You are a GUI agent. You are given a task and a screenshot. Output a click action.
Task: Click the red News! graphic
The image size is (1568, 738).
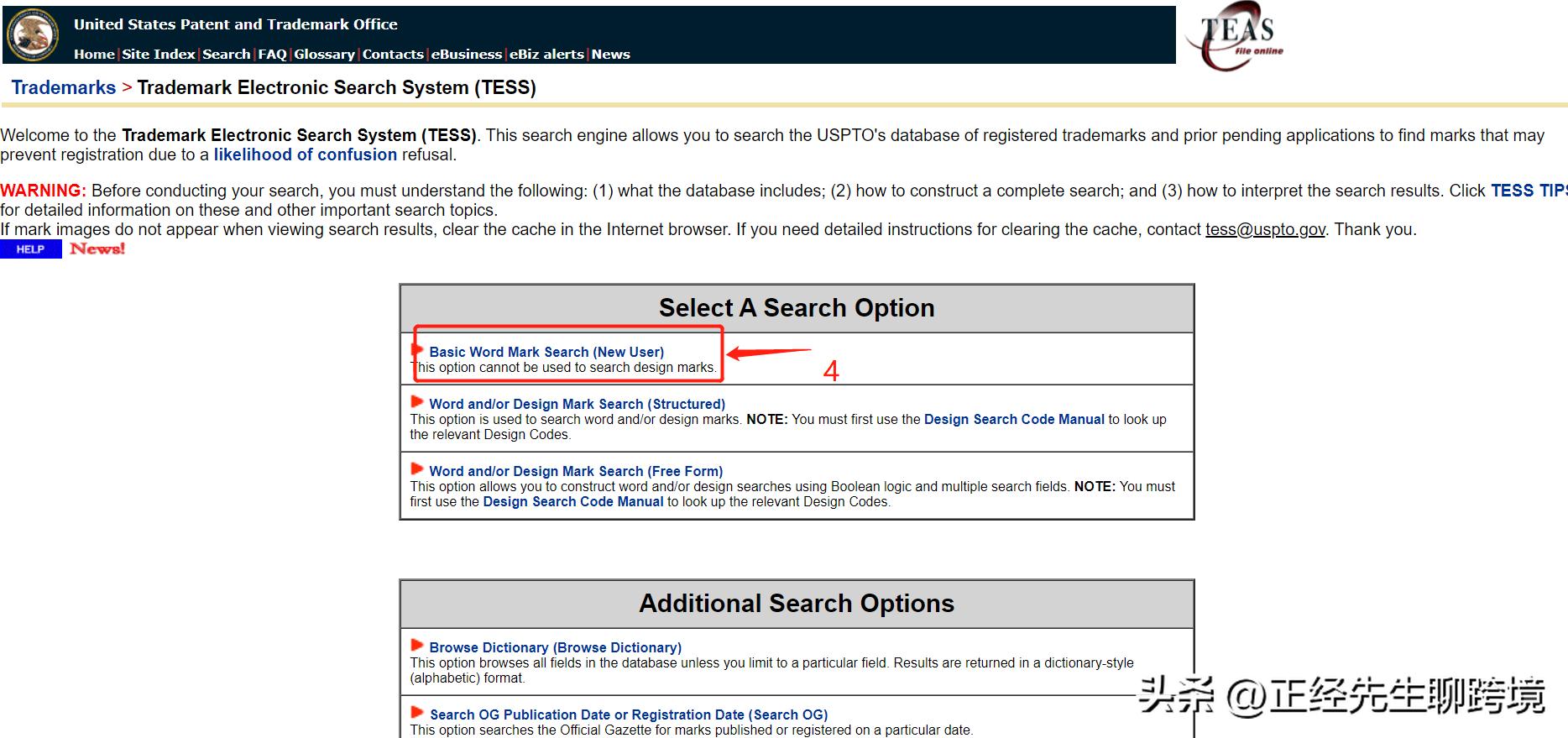(x=97, y=249)
